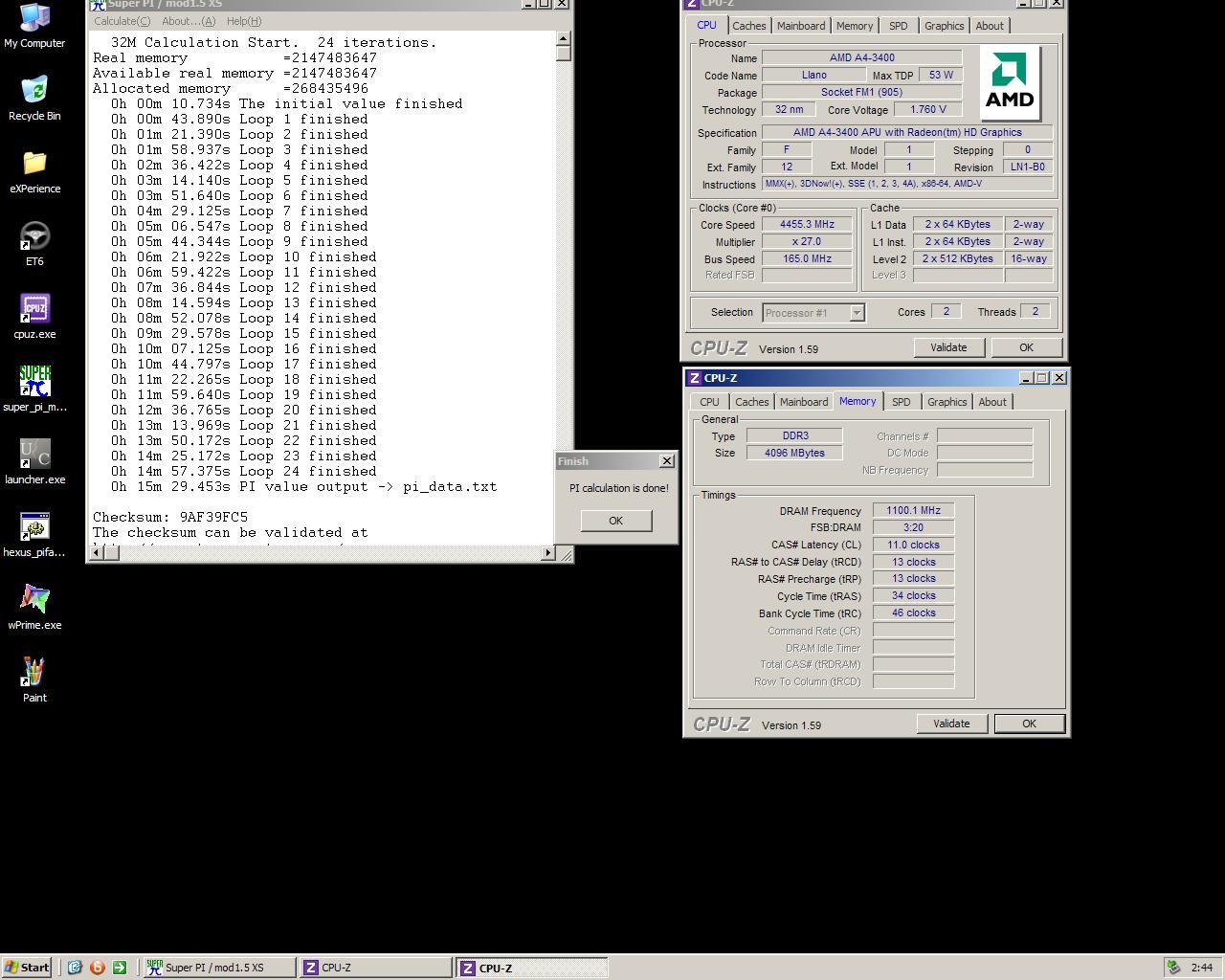
Task: Click first quick launch icon in taskbar
Action: [75, 968]
